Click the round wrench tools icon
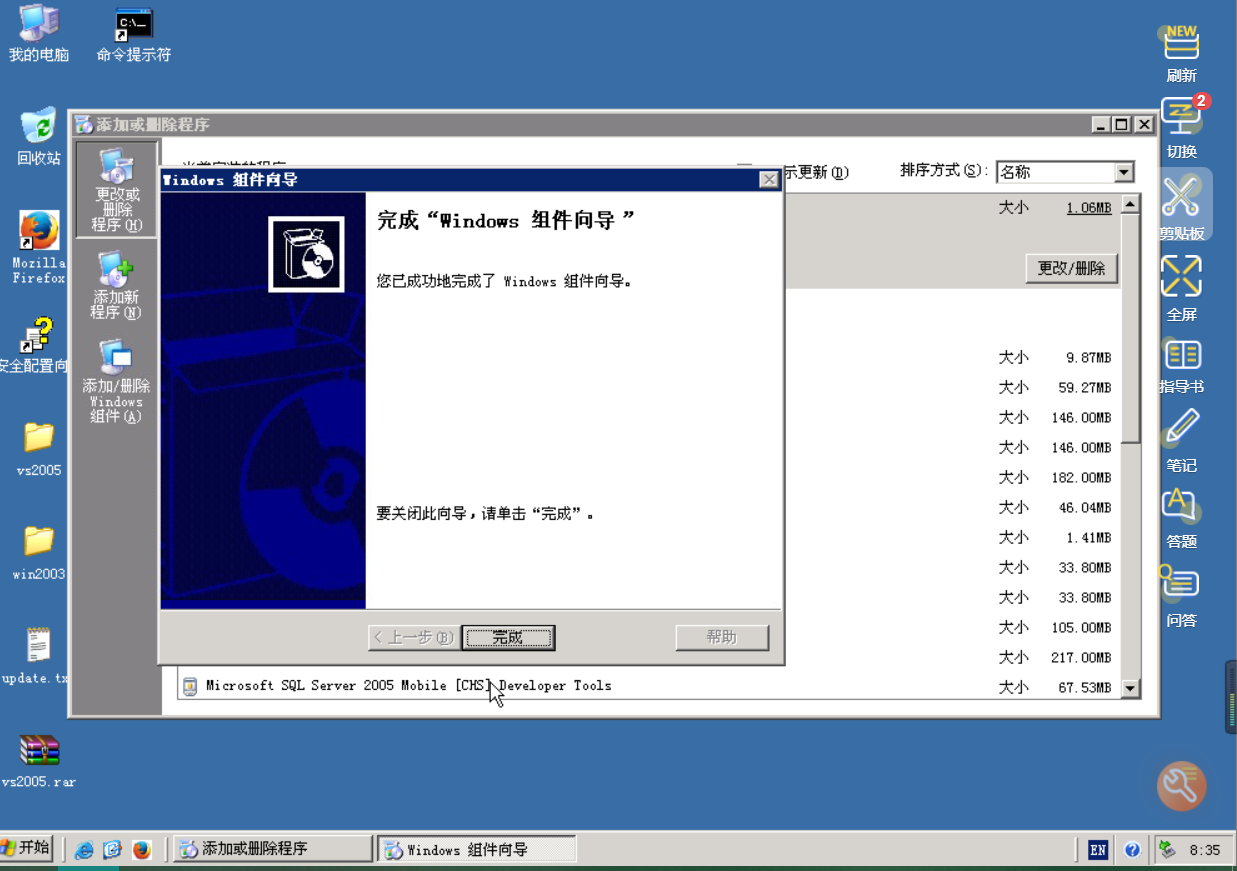Image resolution: width=1237 pixels, height=871 pixels. (x=1181, y=785)
